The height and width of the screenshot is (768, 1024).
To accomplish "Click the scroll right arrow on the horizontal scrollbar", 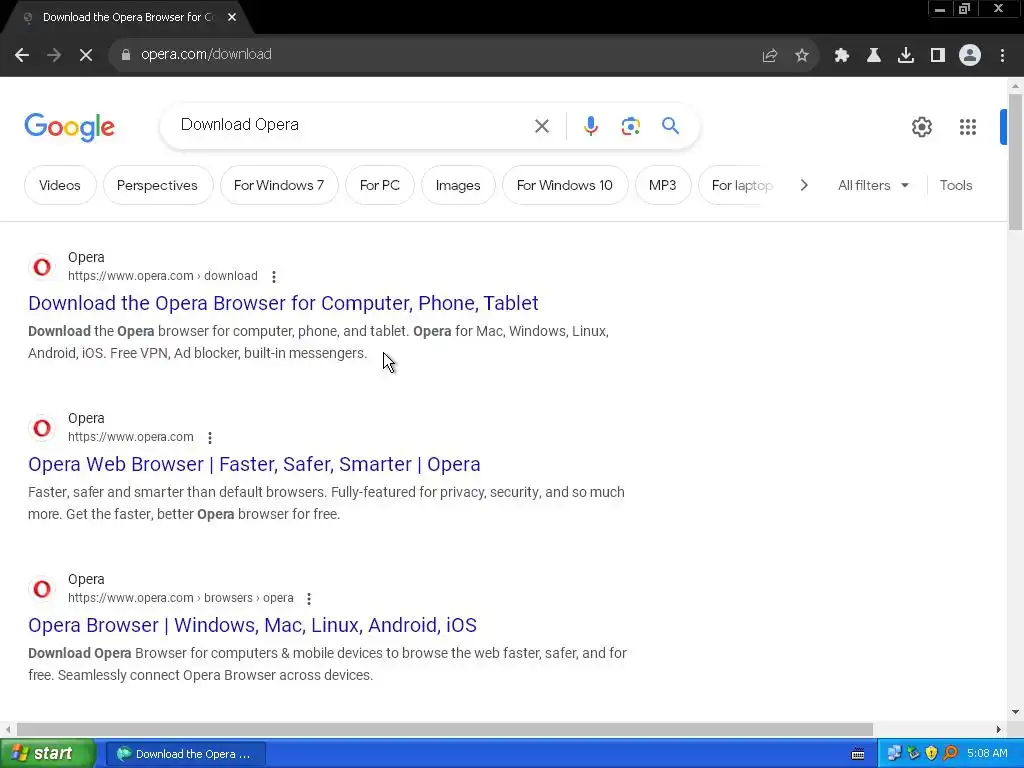I will [x=999, y=729].
